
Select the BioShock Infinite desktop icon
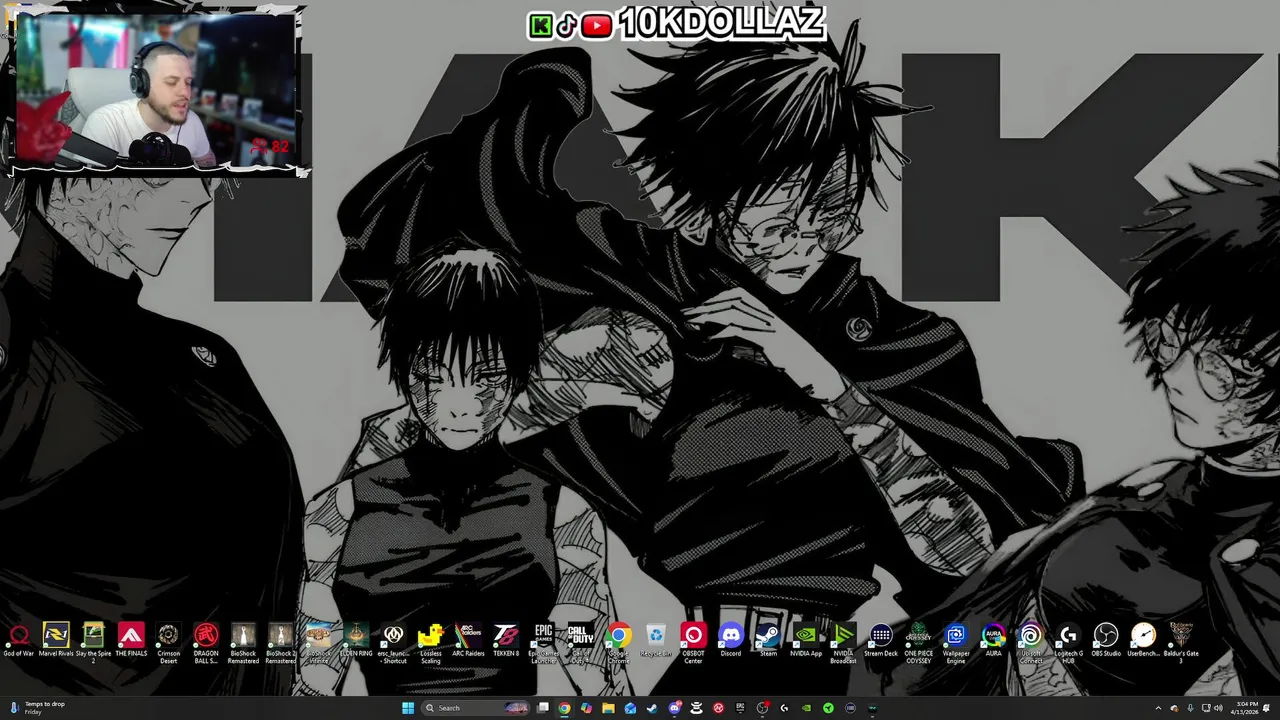point(318,642)
